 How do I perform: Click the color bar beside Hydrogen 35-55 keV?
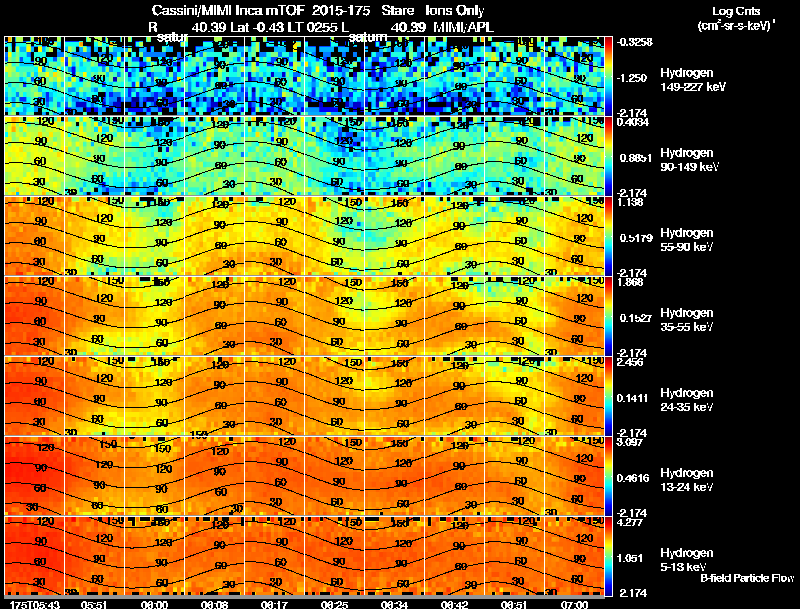pyautogui.click(x=608, y=316)
